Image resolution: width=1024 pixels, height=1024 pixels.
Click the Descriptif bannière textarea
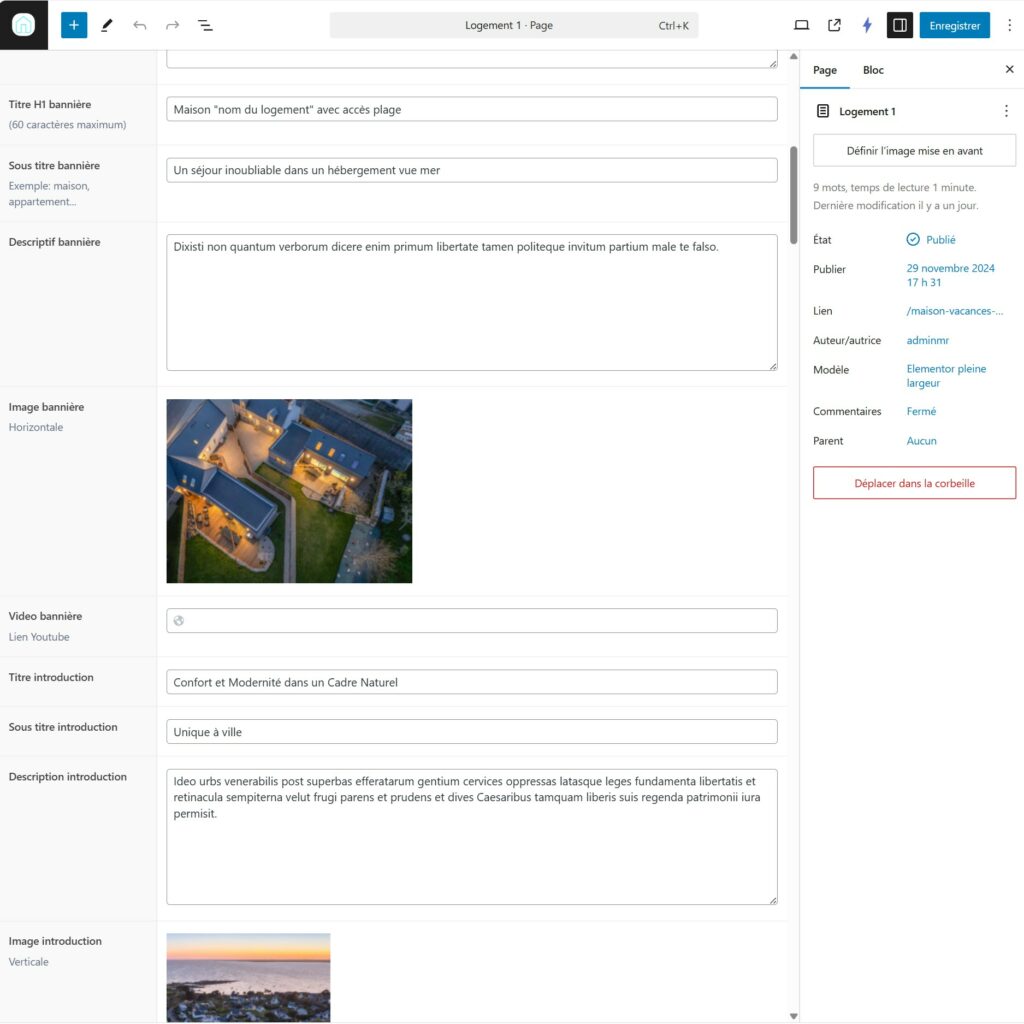pyautogui.click(x=472, y=302)
